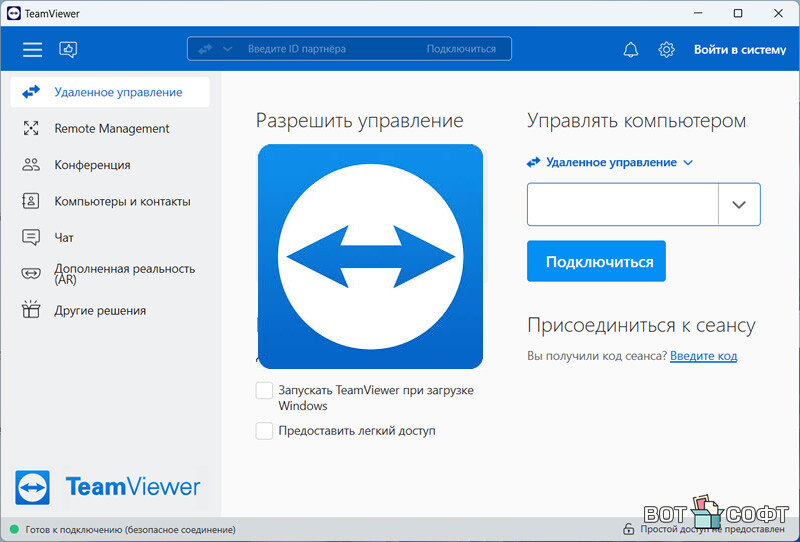Close the TeamViewer window

click(x=778, y=13)
